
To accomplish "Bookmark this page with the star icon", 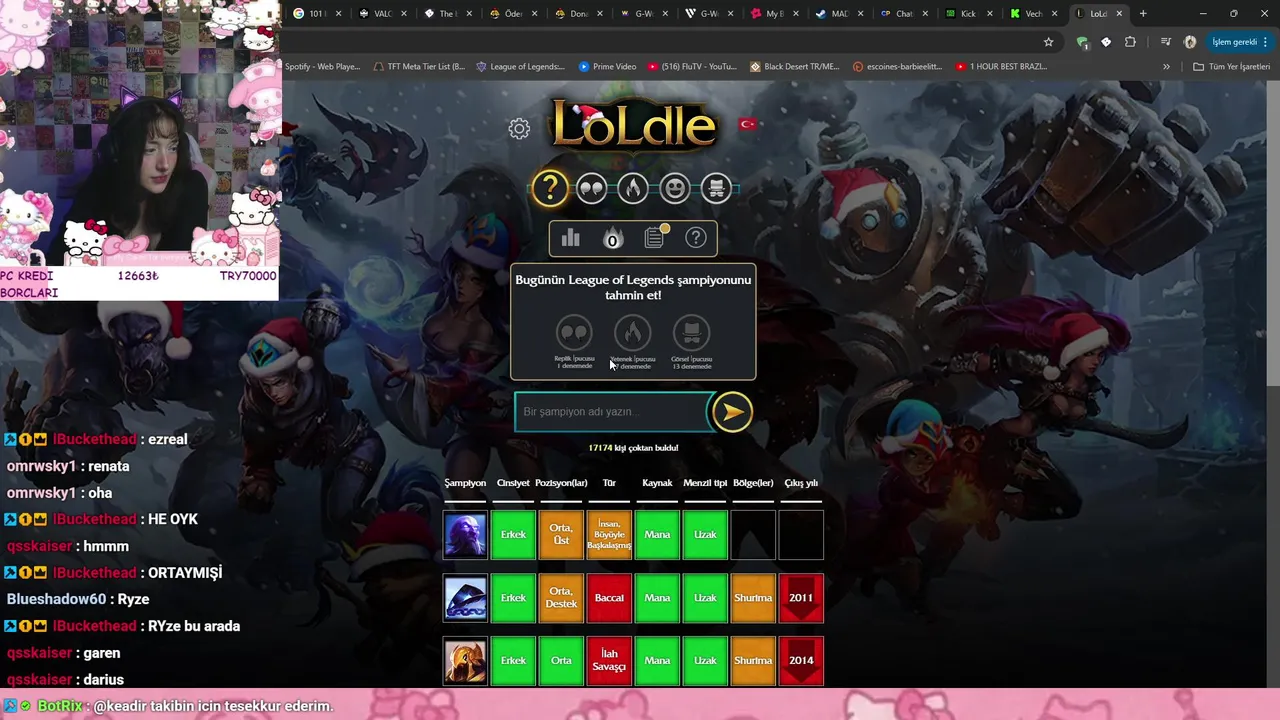I will [1048, 42].
